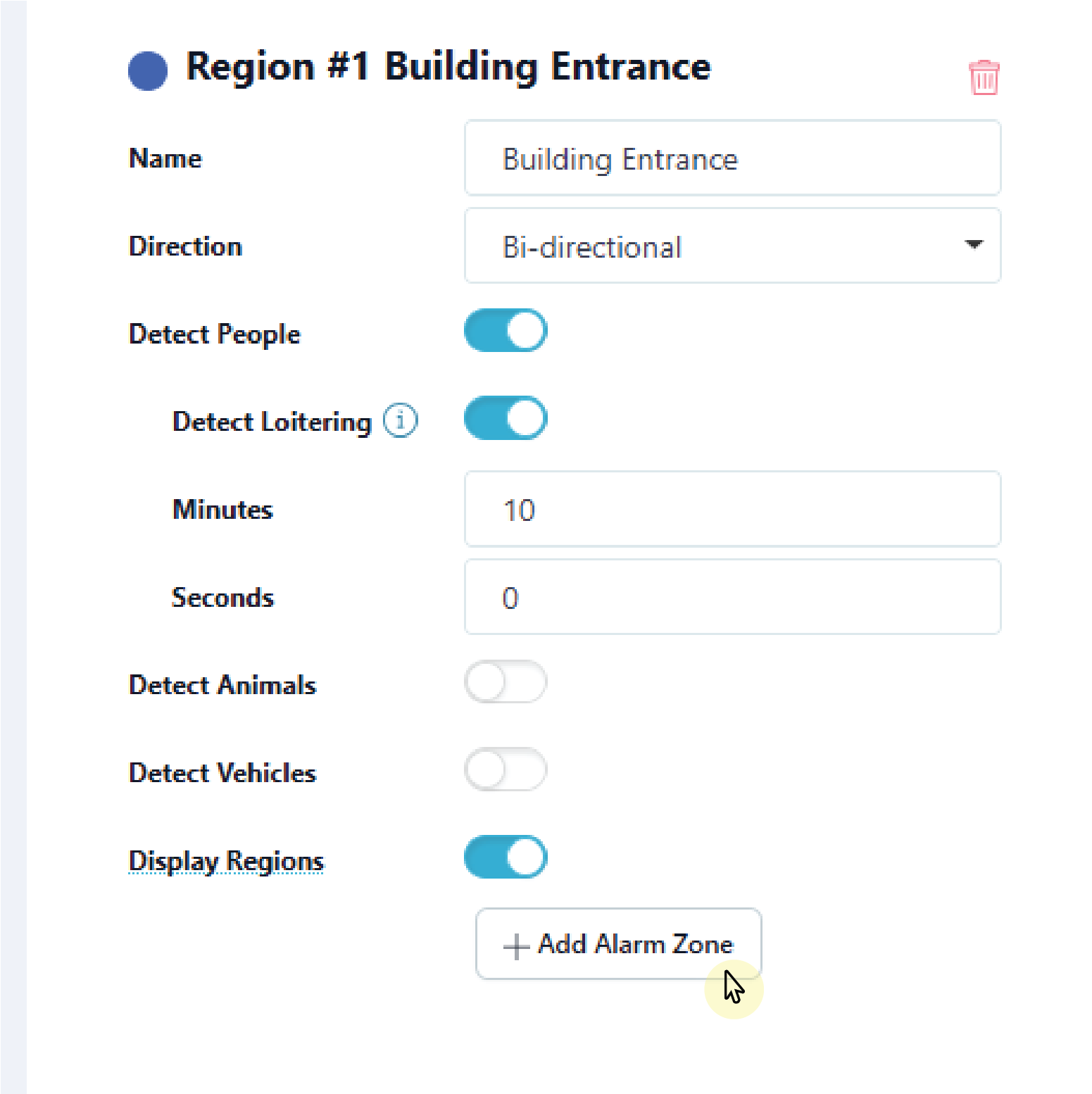The image size is (1092, 1094).
Task: Enable Detect Vehicles
Action: pyautogui.click(x=506, y=770)
